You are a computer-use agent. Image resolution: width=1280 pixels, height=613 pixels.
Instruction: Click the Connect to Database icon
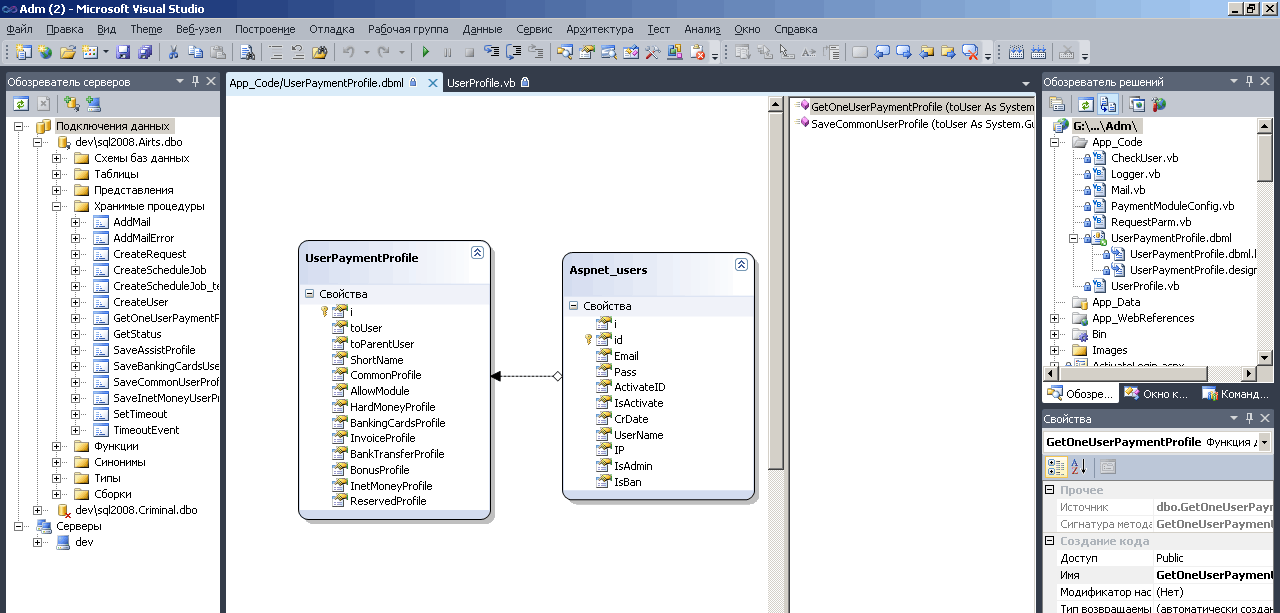point(71,103)
